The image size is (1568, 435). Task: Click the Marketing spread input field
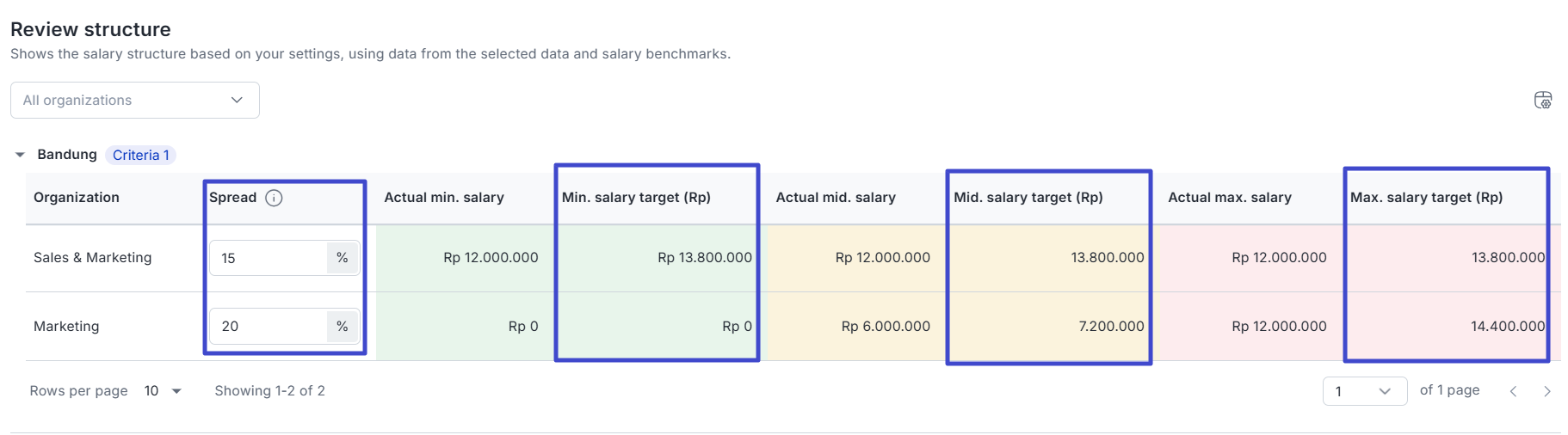pos(268,327)
